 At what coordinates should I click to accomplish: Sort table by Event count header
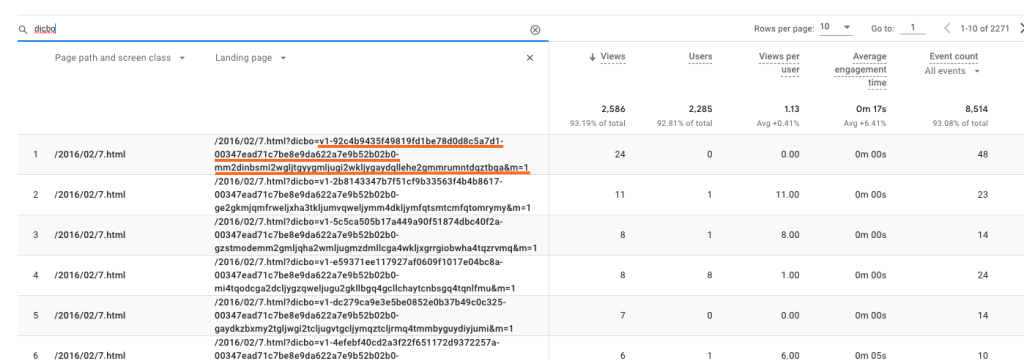click(x=953, y=57)
